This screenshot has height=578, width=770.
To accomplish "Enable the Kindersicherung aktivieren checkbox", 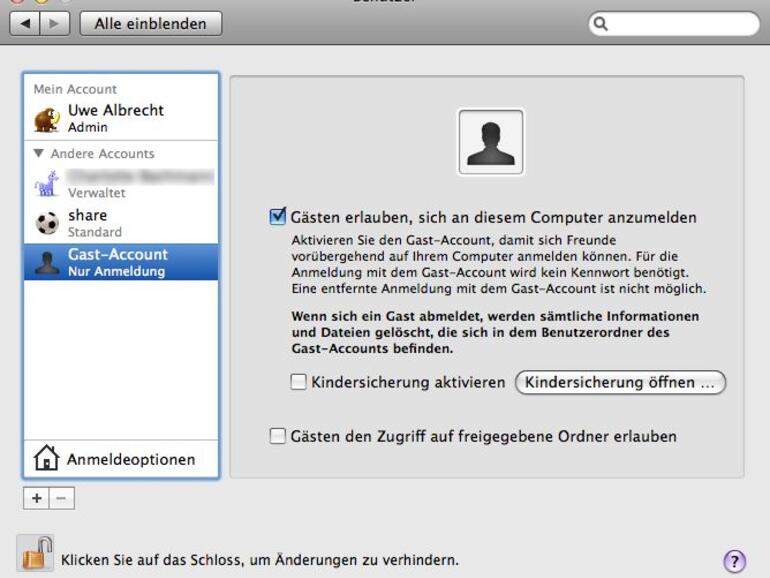I will [x=298, y=382].
